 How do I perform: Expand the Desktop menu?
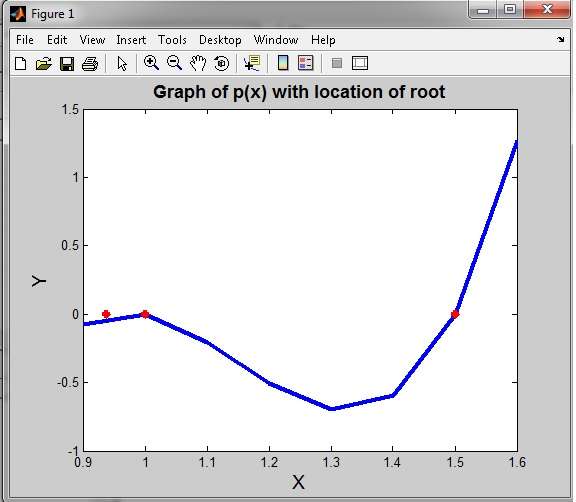pos(220,40)
